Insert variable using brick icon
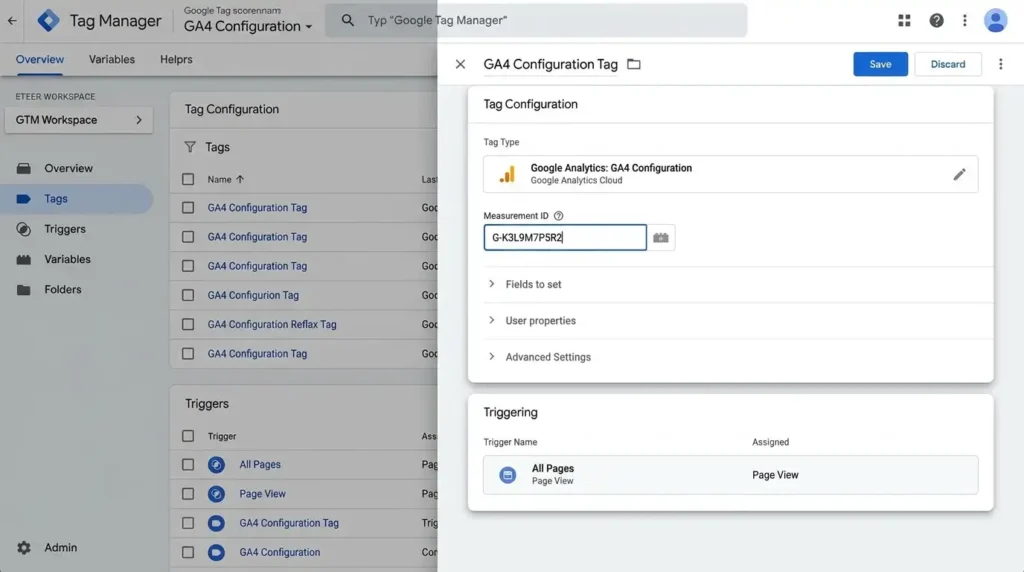 tap(661, 238)
